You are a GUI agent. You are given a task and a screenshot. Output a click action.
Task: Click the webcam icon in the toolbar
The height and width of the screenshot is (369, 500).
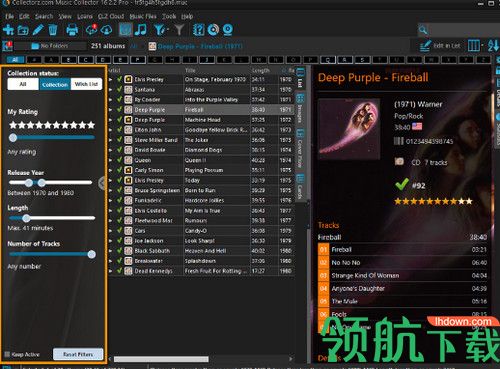pyautogui.click(x=228, y=30)
